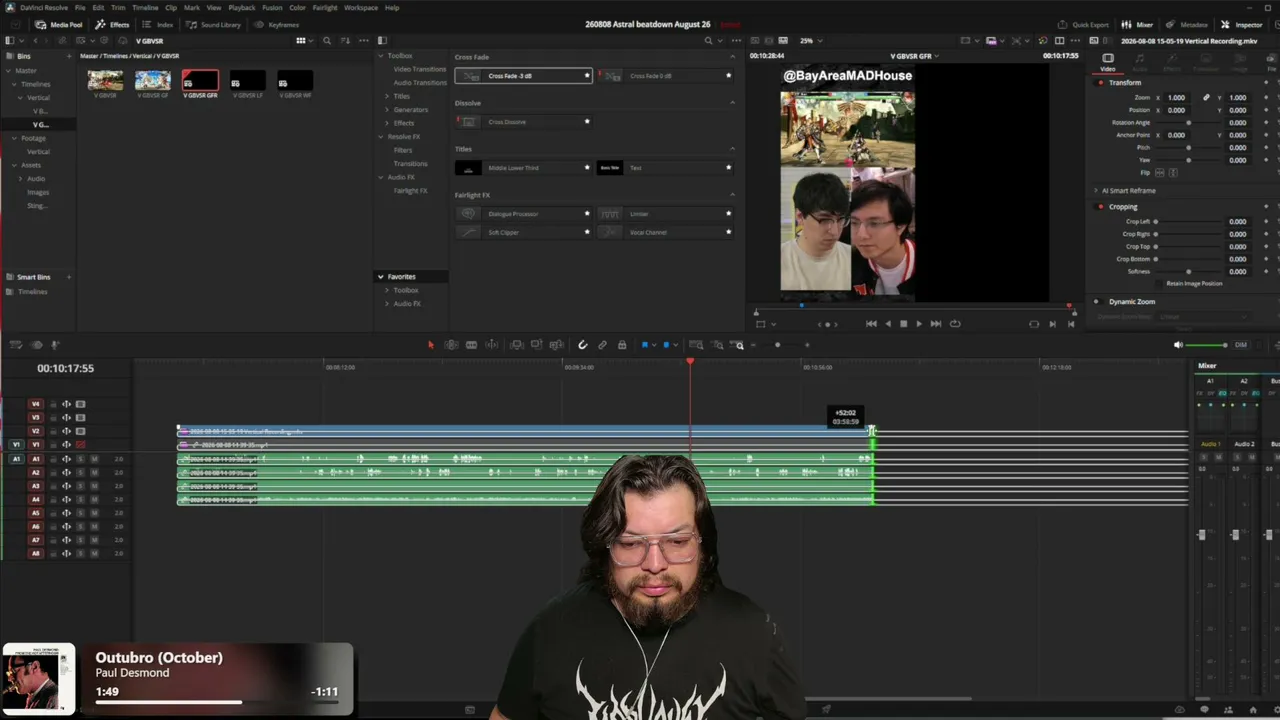Flip clip horizontally in Inspector
1280x720 pixels.
[1160, 172]
